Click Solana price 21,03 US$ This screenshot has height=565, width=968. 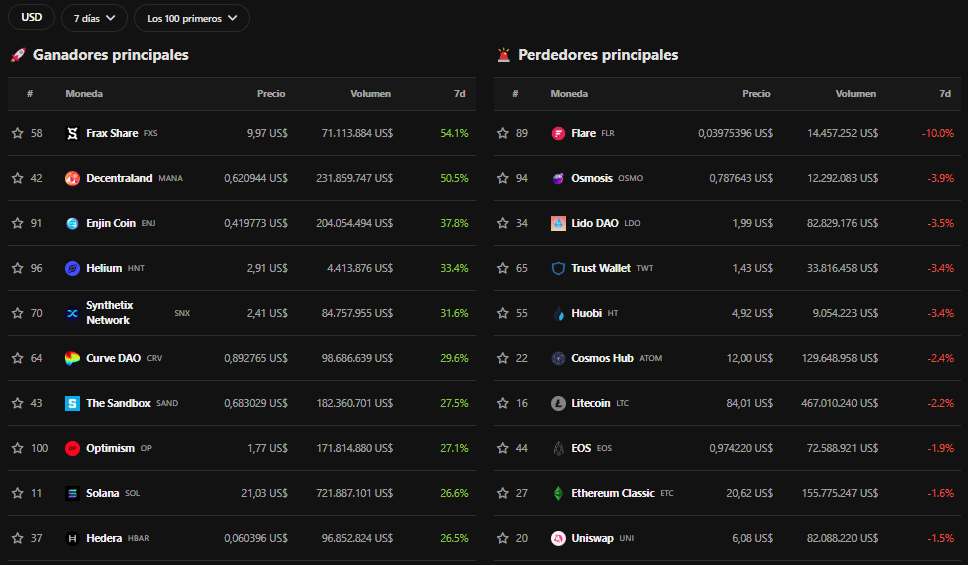(264, 493)
